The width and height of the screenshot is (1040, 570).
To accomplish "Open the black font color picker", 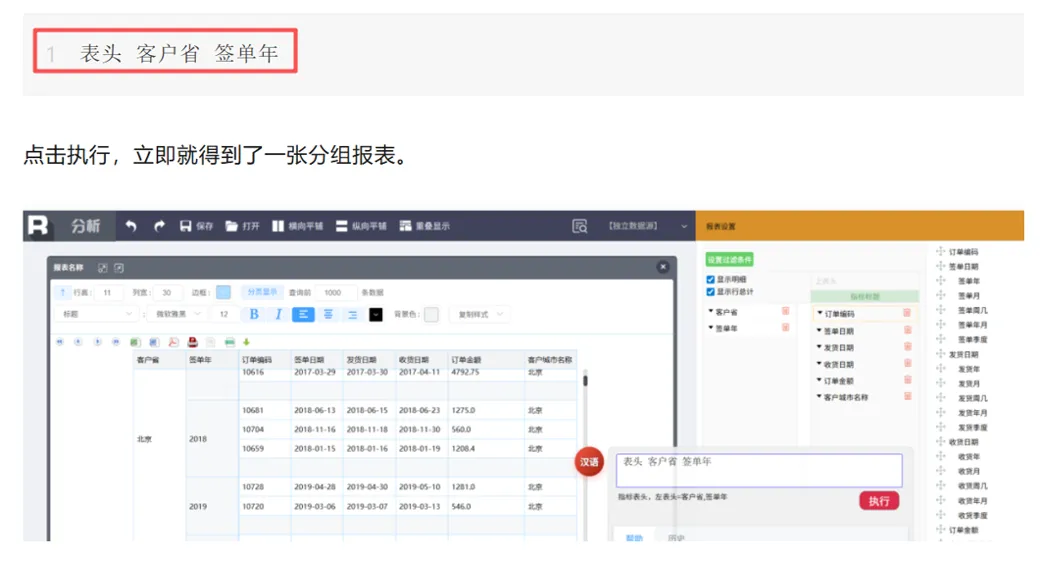I will [375, 315].
